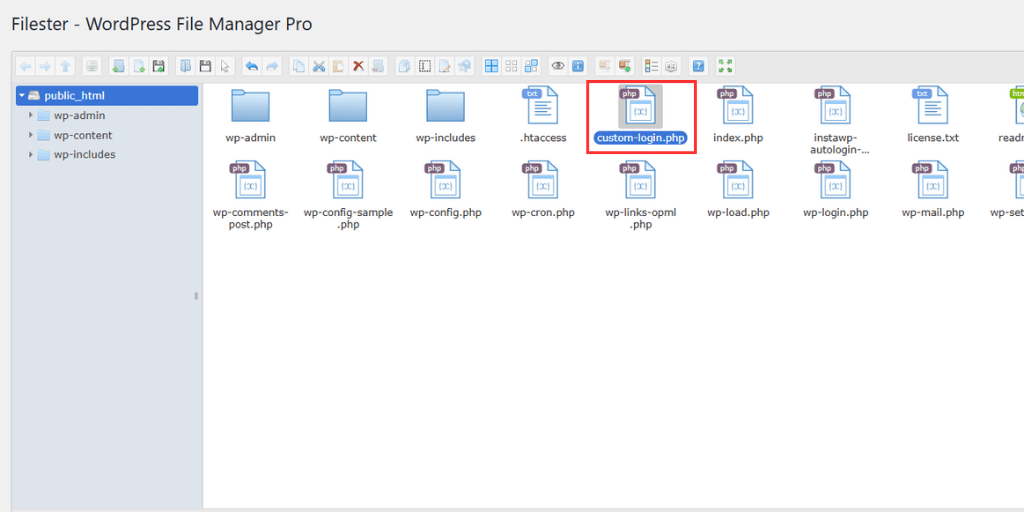Select the wp-content folder in file pane
The width and height of the screenshot is (1024, 512).
(348, 115)
